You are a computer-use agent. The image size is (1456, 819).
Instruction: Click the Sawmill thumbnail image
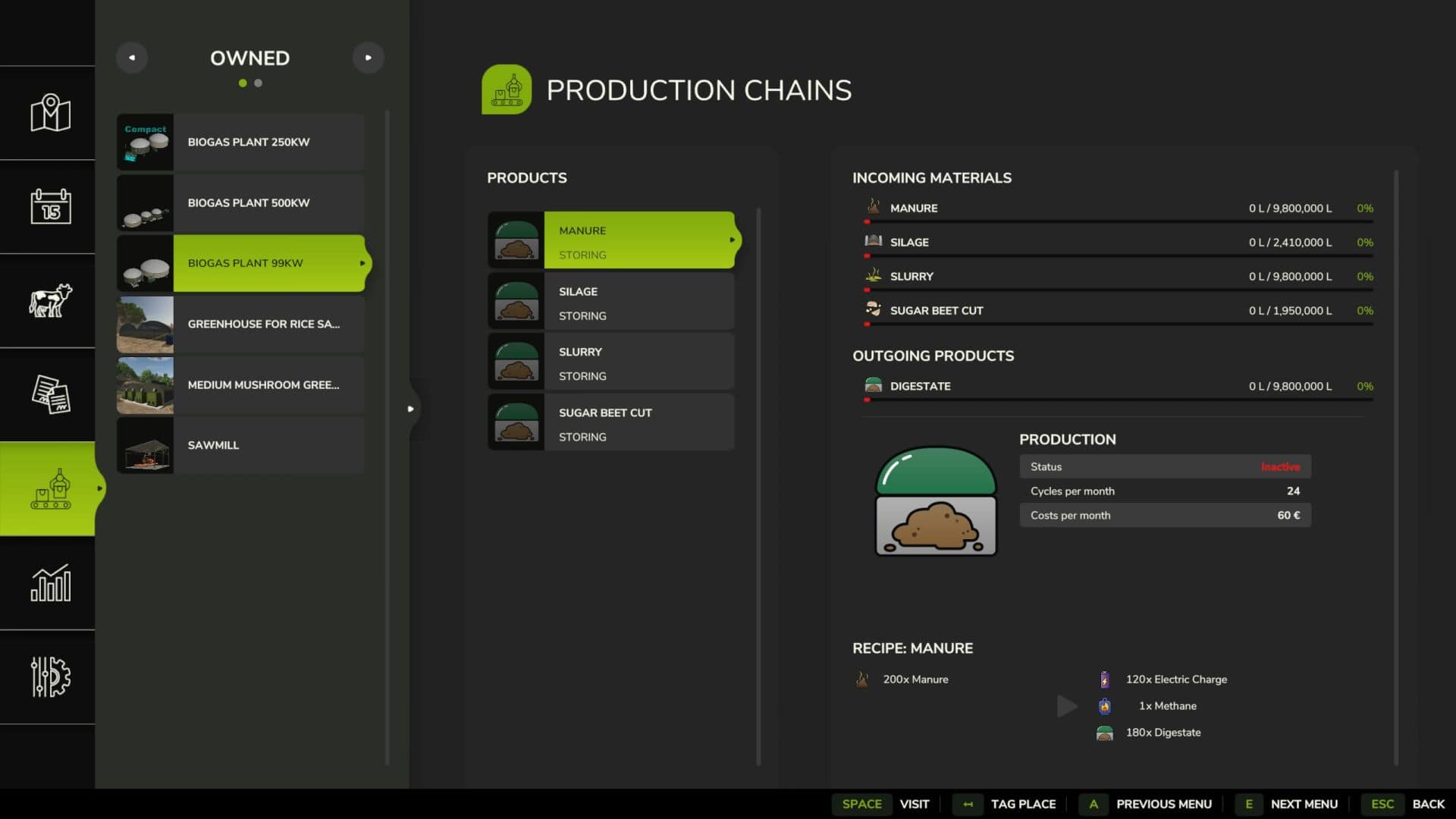(x=145, y=445)
